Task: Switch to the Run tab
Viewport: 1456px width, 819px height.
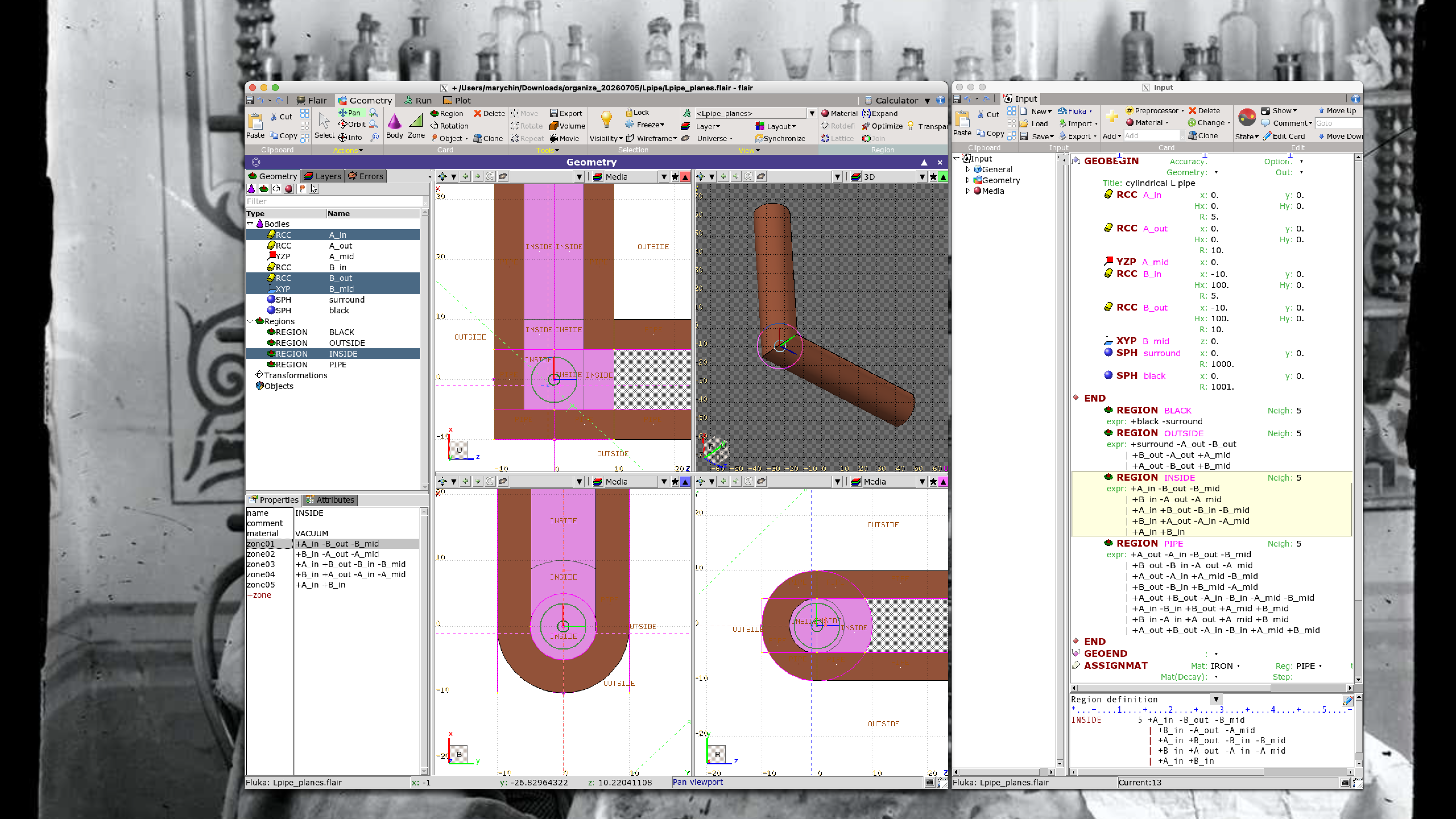Action: point(418,101)
